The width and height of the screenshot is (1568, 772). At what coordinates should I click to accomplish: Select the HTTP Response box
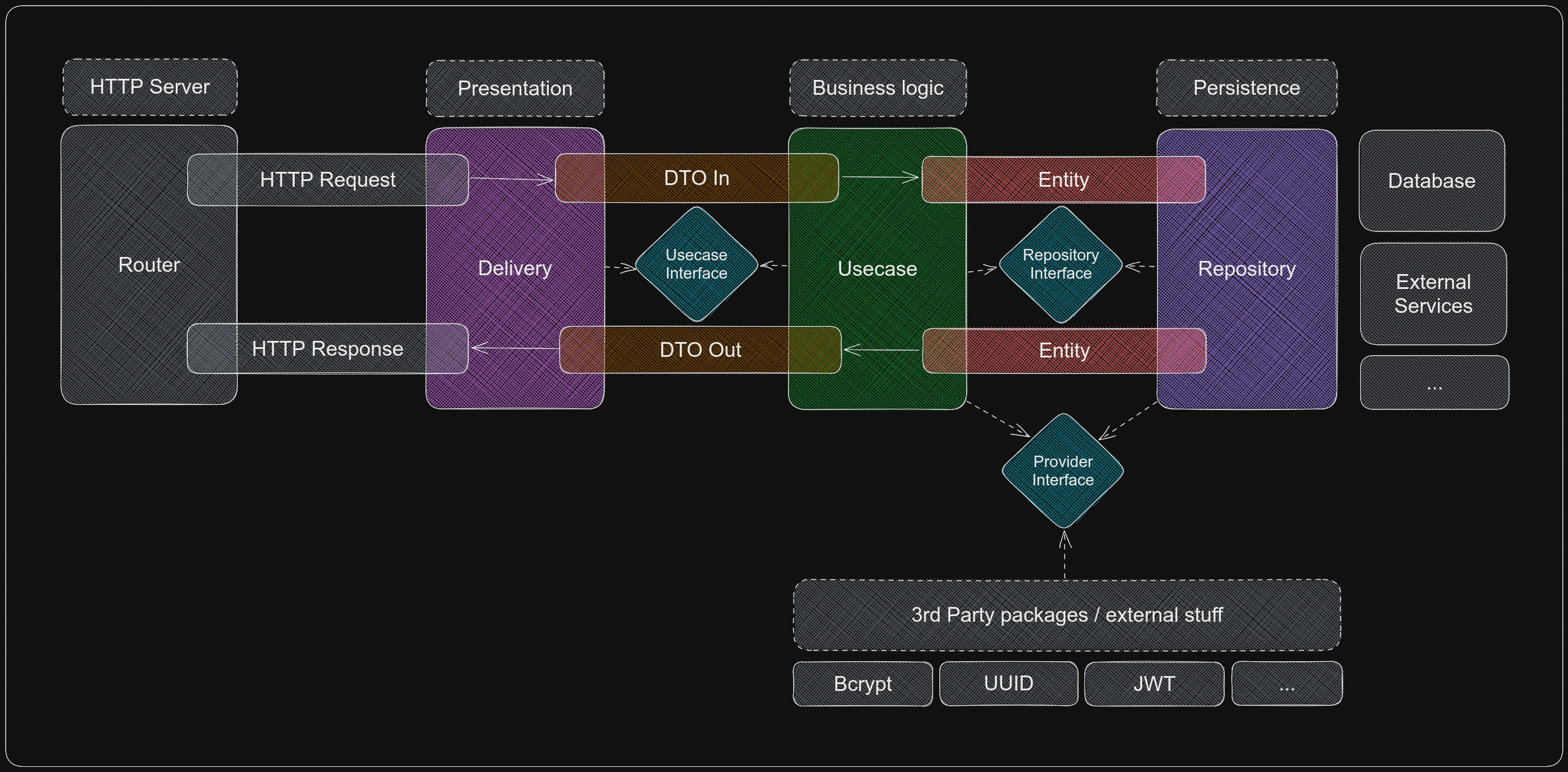pyautogui.click(x=328, y=348)
